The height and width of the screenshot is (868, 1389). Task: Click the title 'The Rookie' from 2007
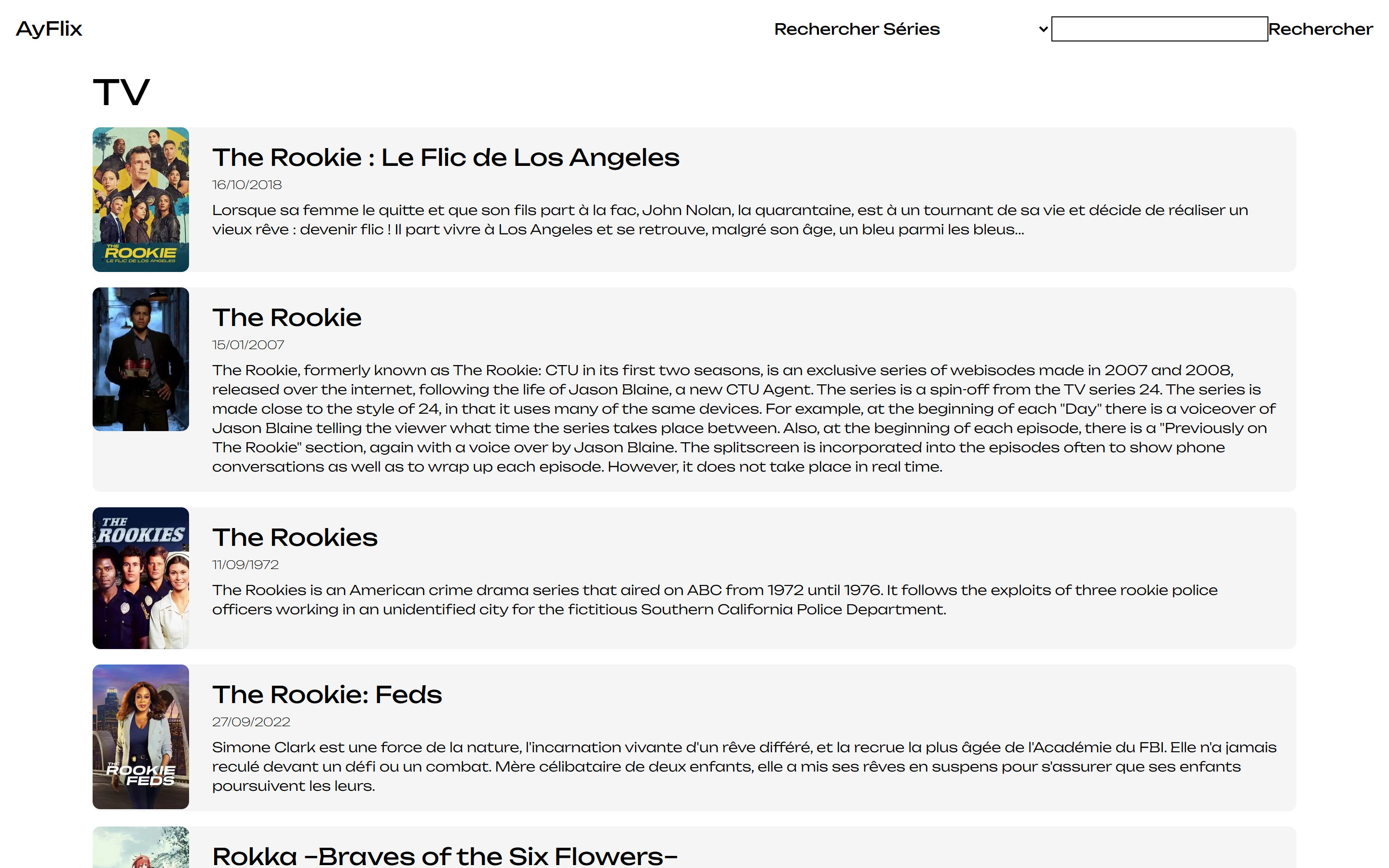286,317
